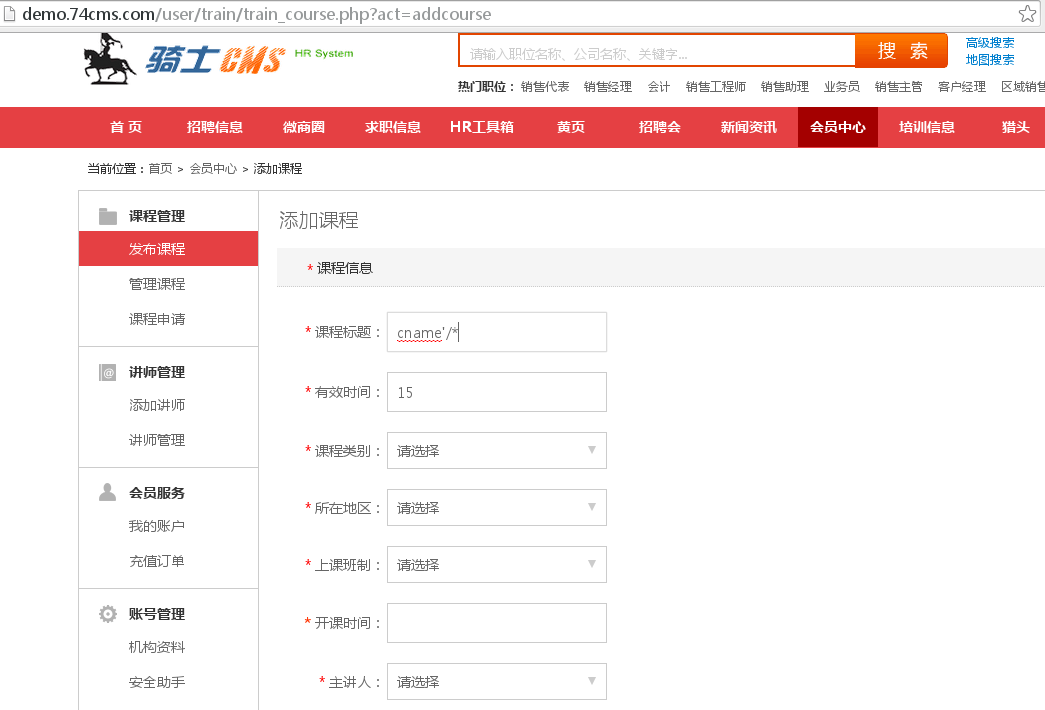The width and height of the screenshot is (1045, 710).
Task: Select 添加讲师 in sidebar
Action: (157, 405)
